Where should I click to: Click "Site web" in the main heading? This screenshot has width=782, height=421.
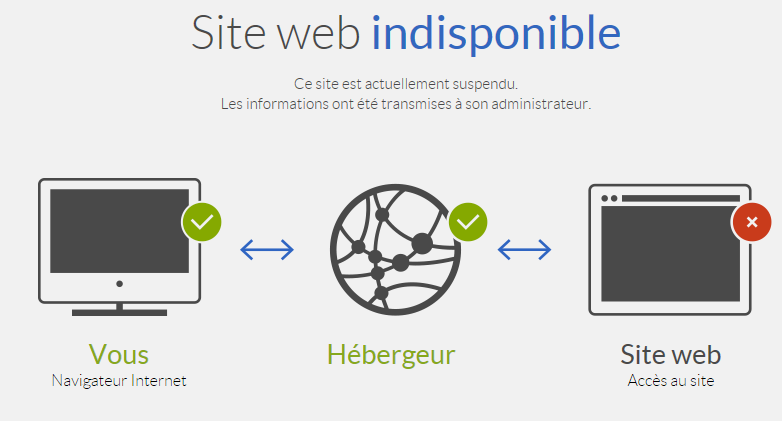click(x=275, y=33)
